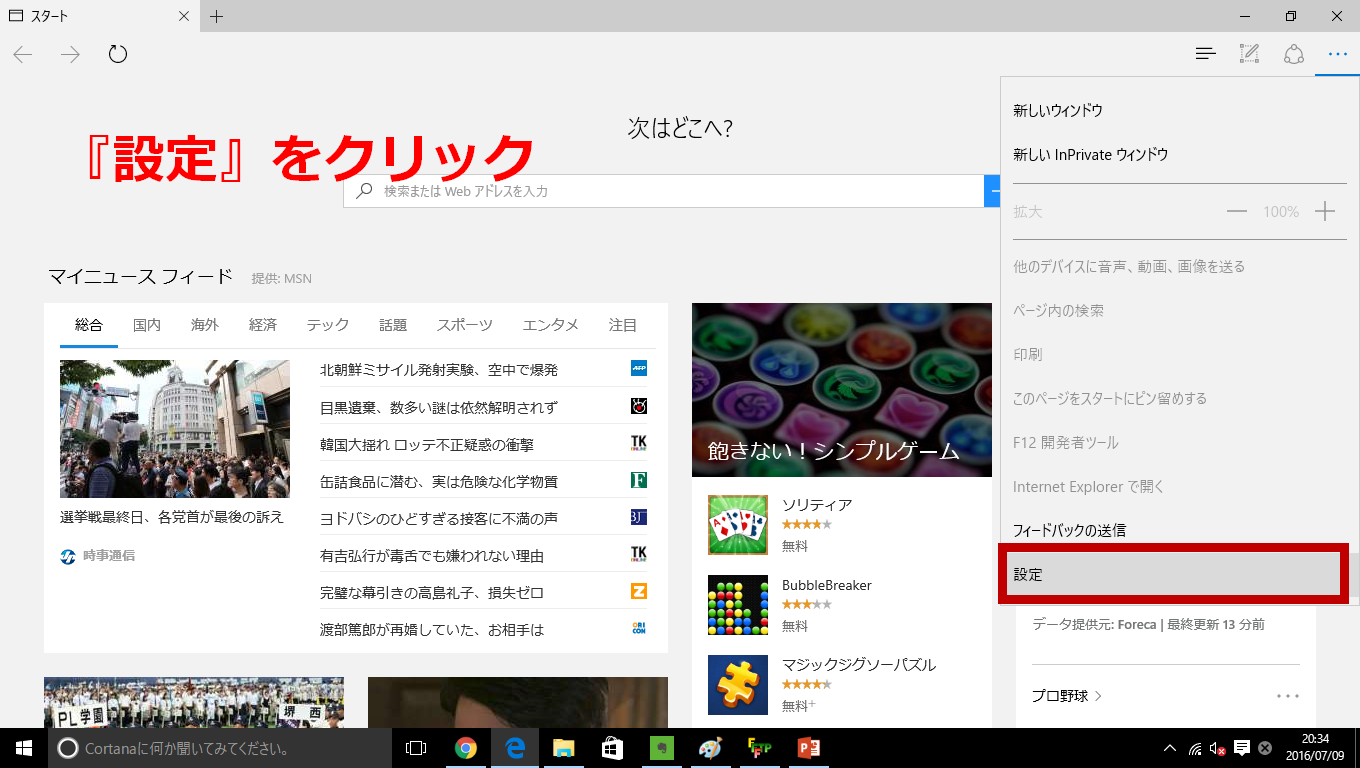Switch to the 経済 news tab
This screenshot has width=1360, height=768.
(263, 325)
